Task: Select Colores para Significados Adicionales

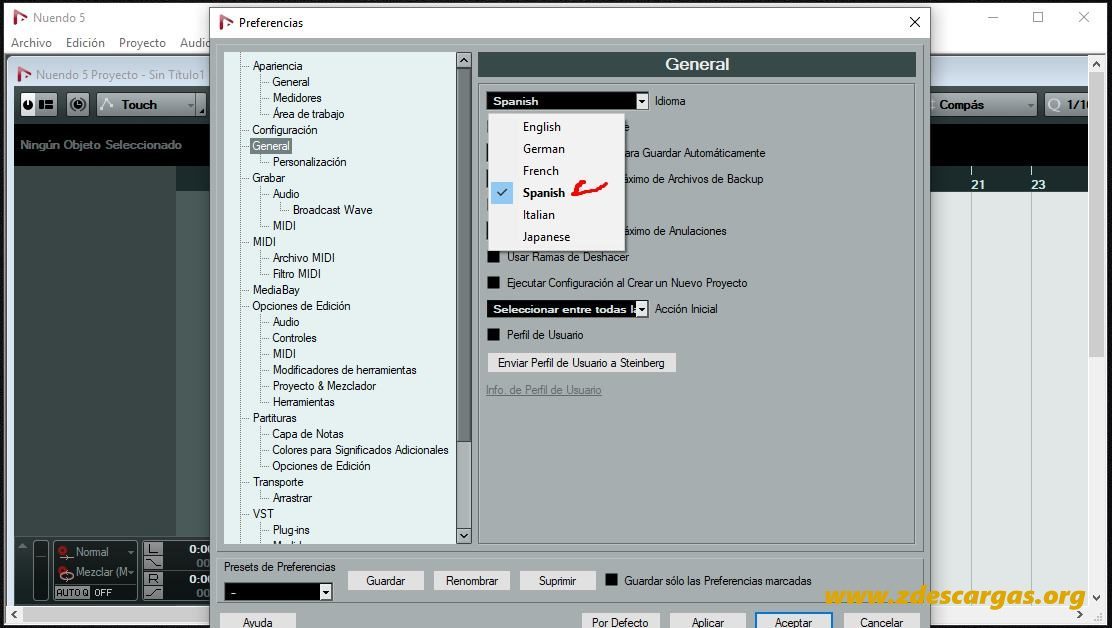Action: (x=360, y=450)
